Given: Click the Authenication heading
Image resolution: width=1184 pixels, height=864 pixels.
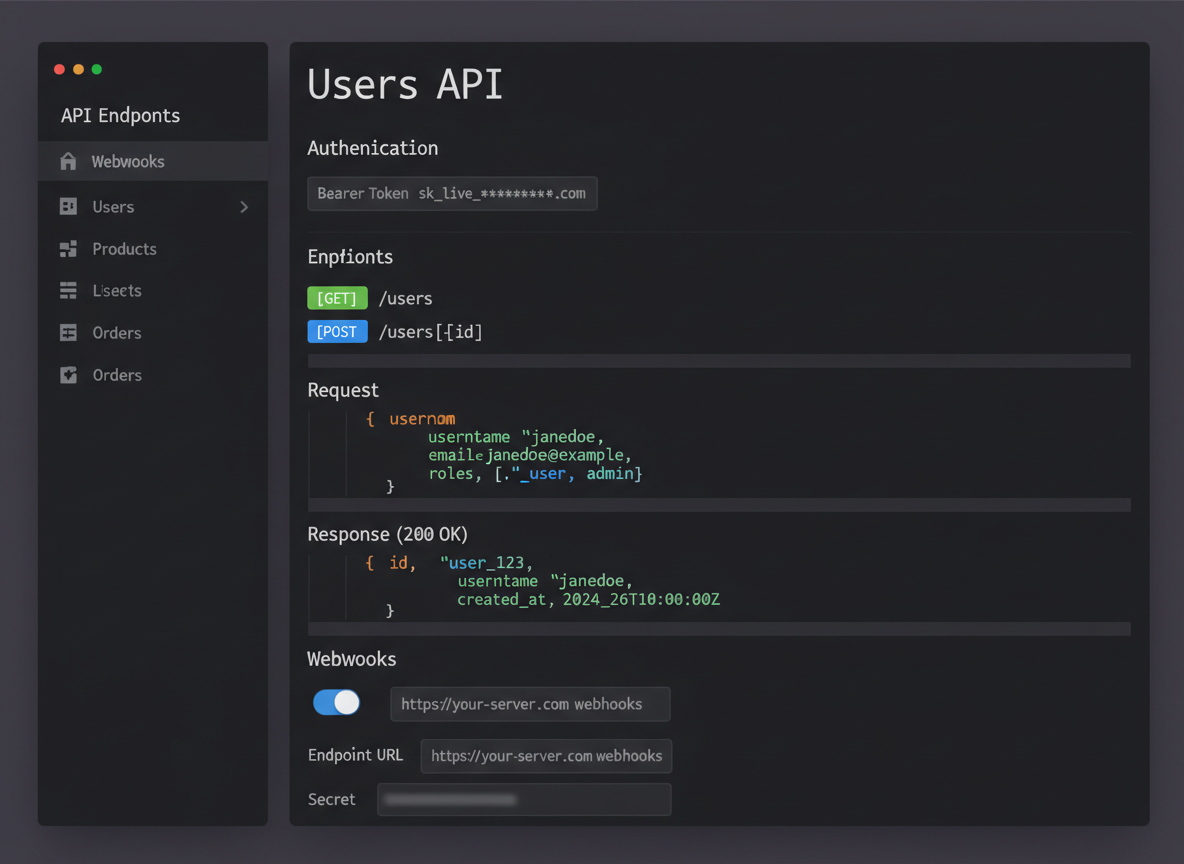Looking at the screenshot, I should point(372,148).
